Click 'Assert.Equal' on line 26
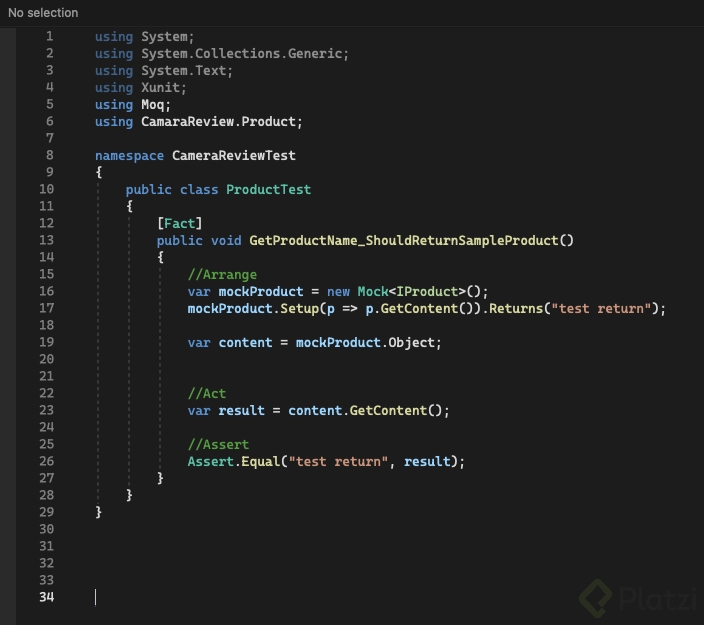Screen dimensions: 704x625 click(x=233, y=462)
